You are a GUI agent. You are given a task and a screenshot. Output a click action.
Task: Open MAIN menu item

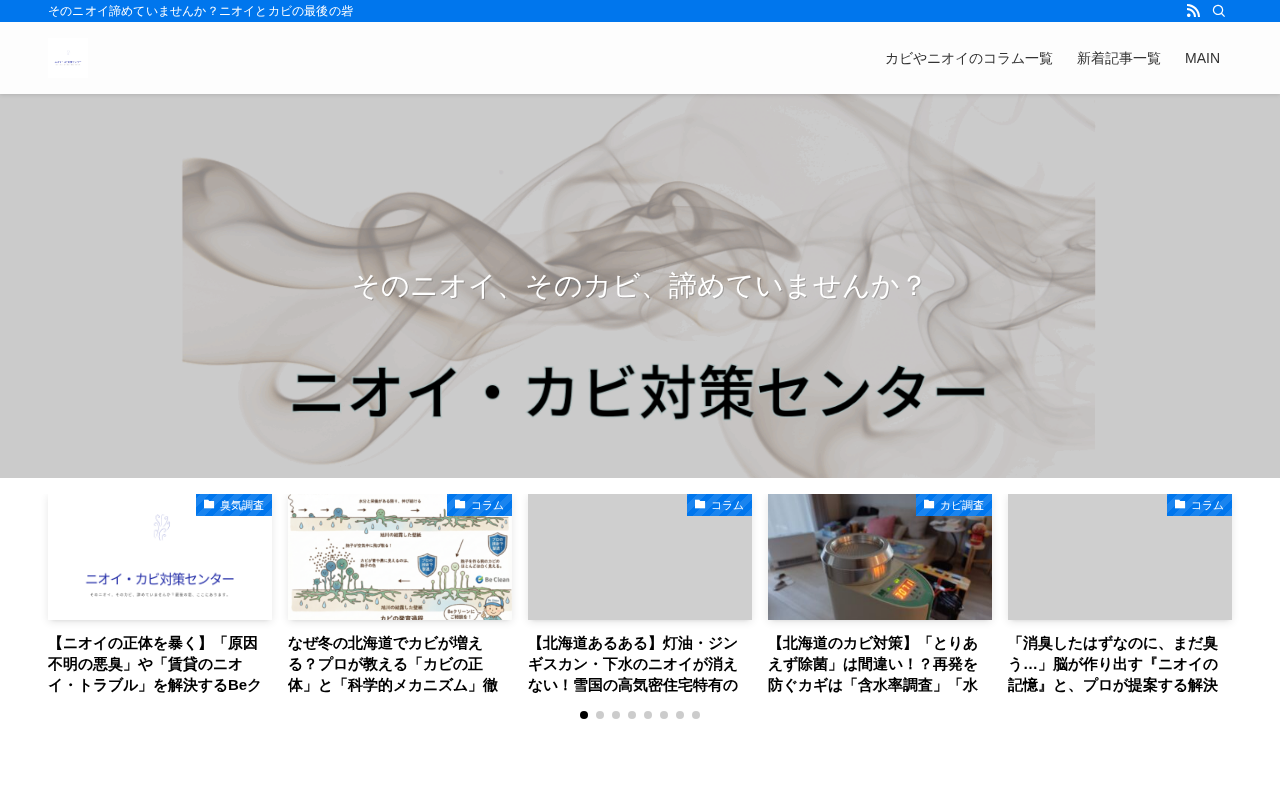click(x=1202, y=58)
